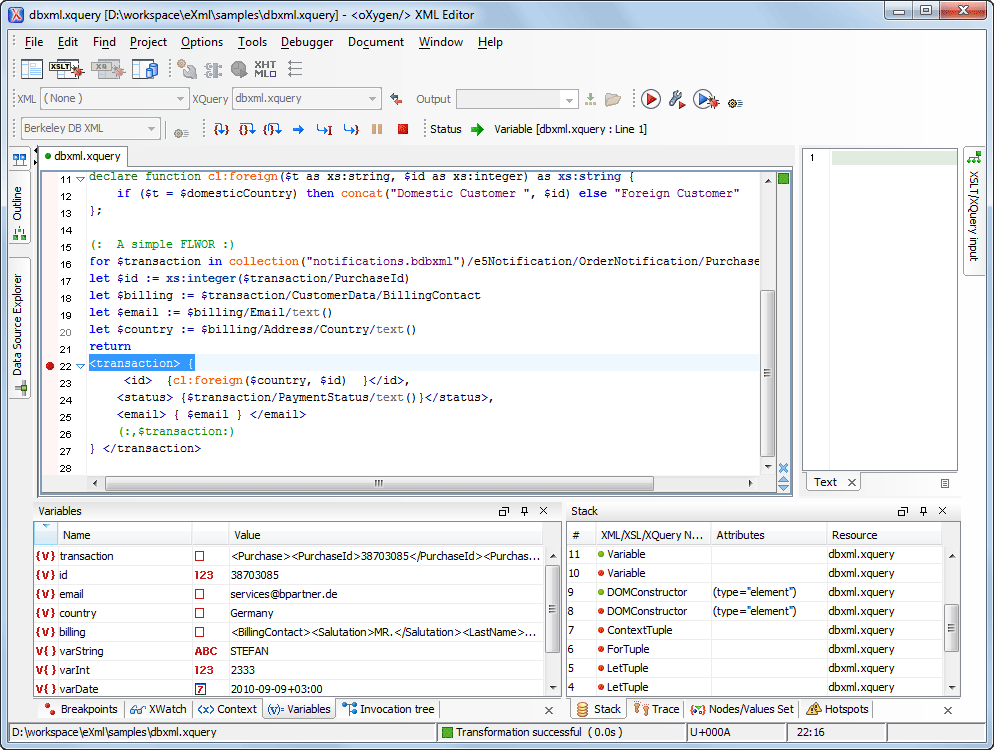Click the parameters gear icon in main toolbar
This screenshot has width=994, height=750.
pyautogui.click(x=735, y=103)
